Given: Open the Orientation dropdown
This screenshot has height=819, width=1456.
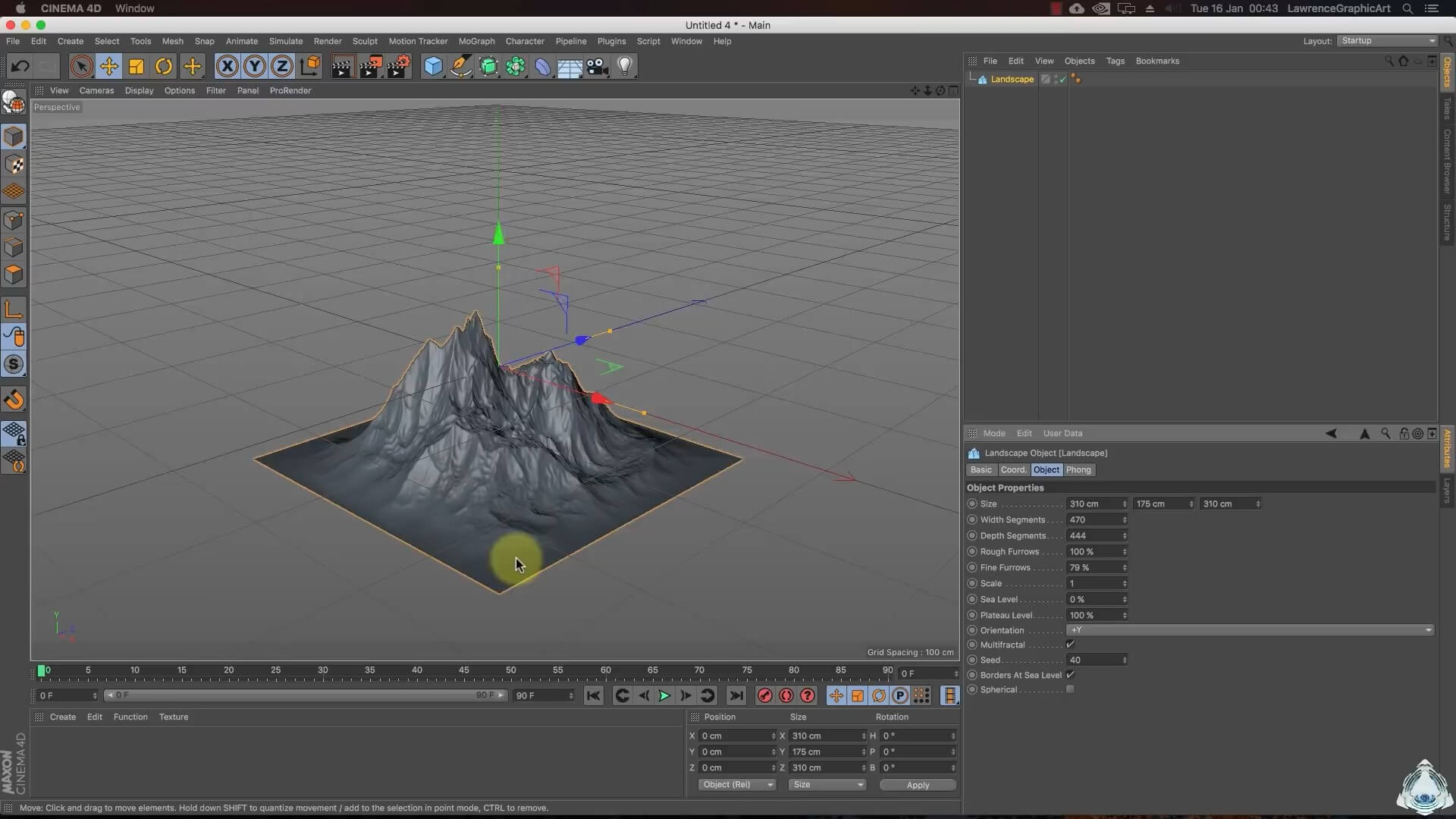Looking at the screenshot, I should click(1249, 630).
